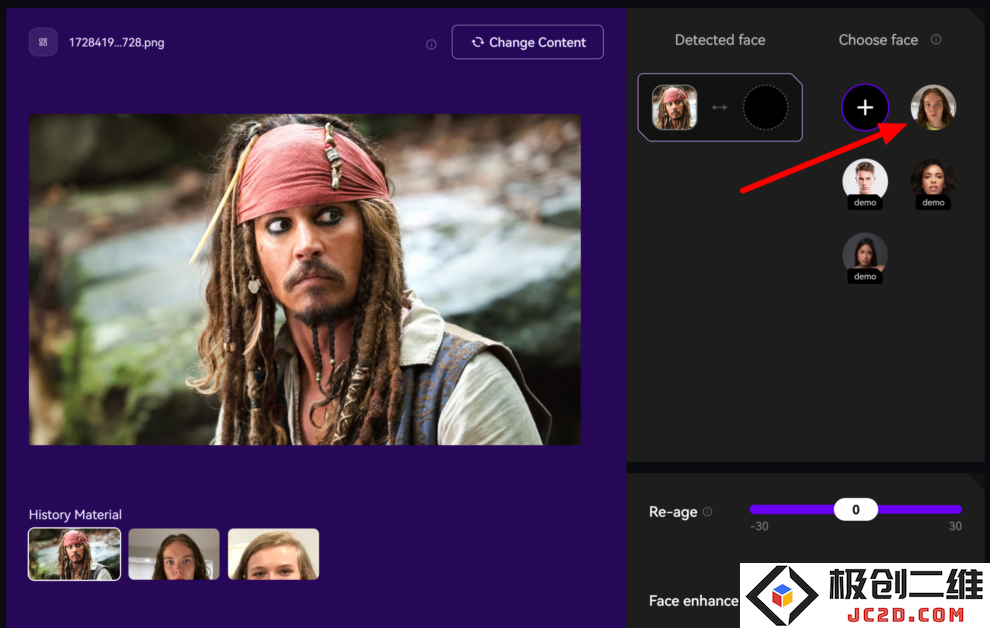Click the Change Content button
This screenshot has width=990, height=628.
click(527, 42)
